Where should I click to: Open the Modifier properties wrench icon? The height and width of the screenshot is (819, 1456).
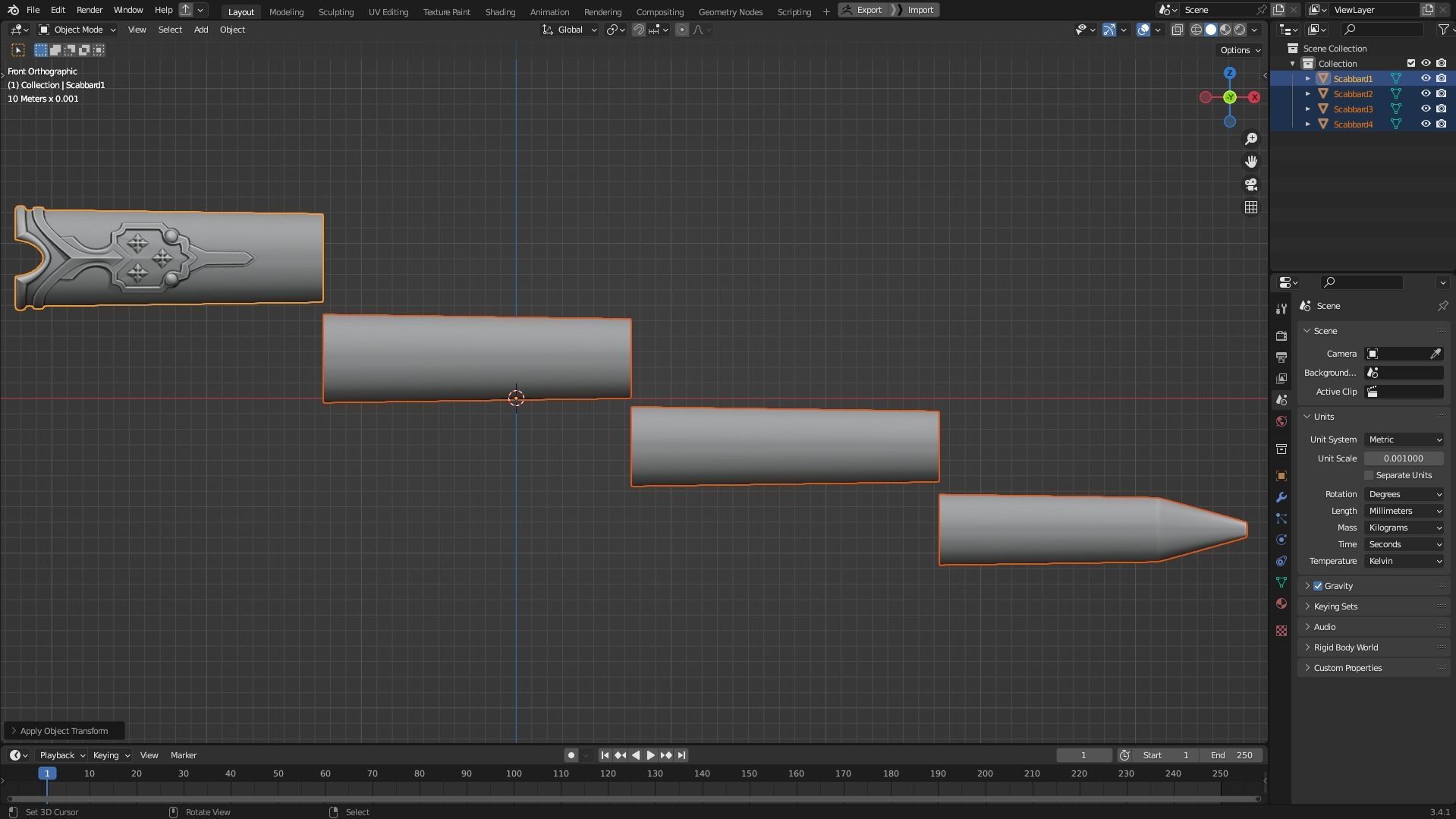(1281, 497)
